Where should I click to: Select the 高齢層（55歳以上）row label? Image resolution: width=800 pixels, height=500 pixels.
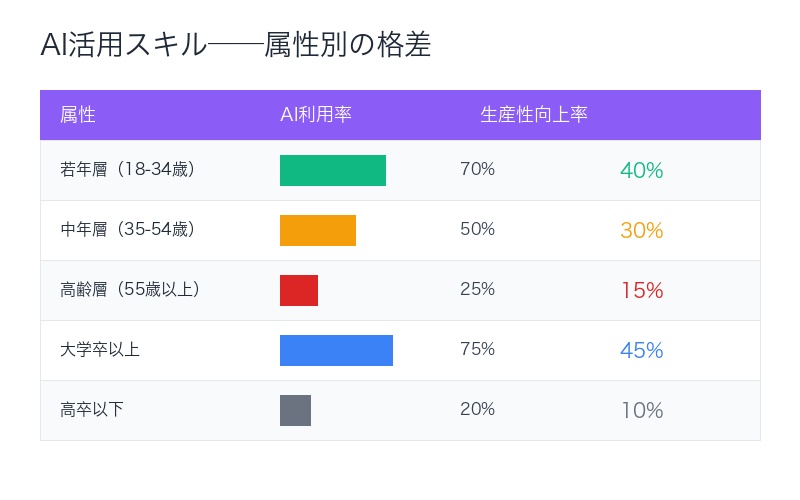point(130,290)
